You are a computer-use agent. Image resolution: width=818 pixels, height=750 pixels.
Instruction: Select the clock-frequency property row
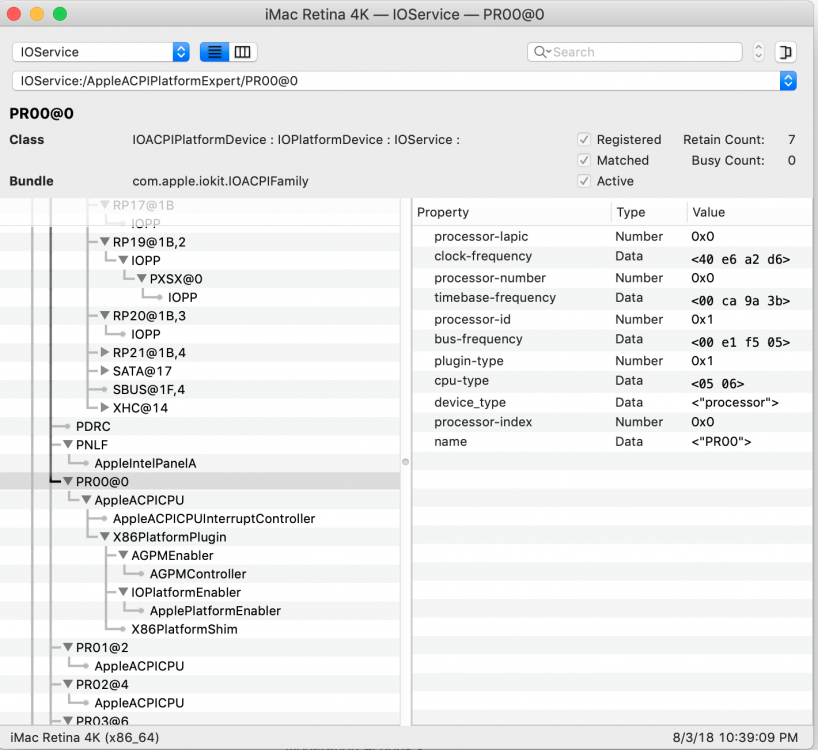[x=612, y=256]
